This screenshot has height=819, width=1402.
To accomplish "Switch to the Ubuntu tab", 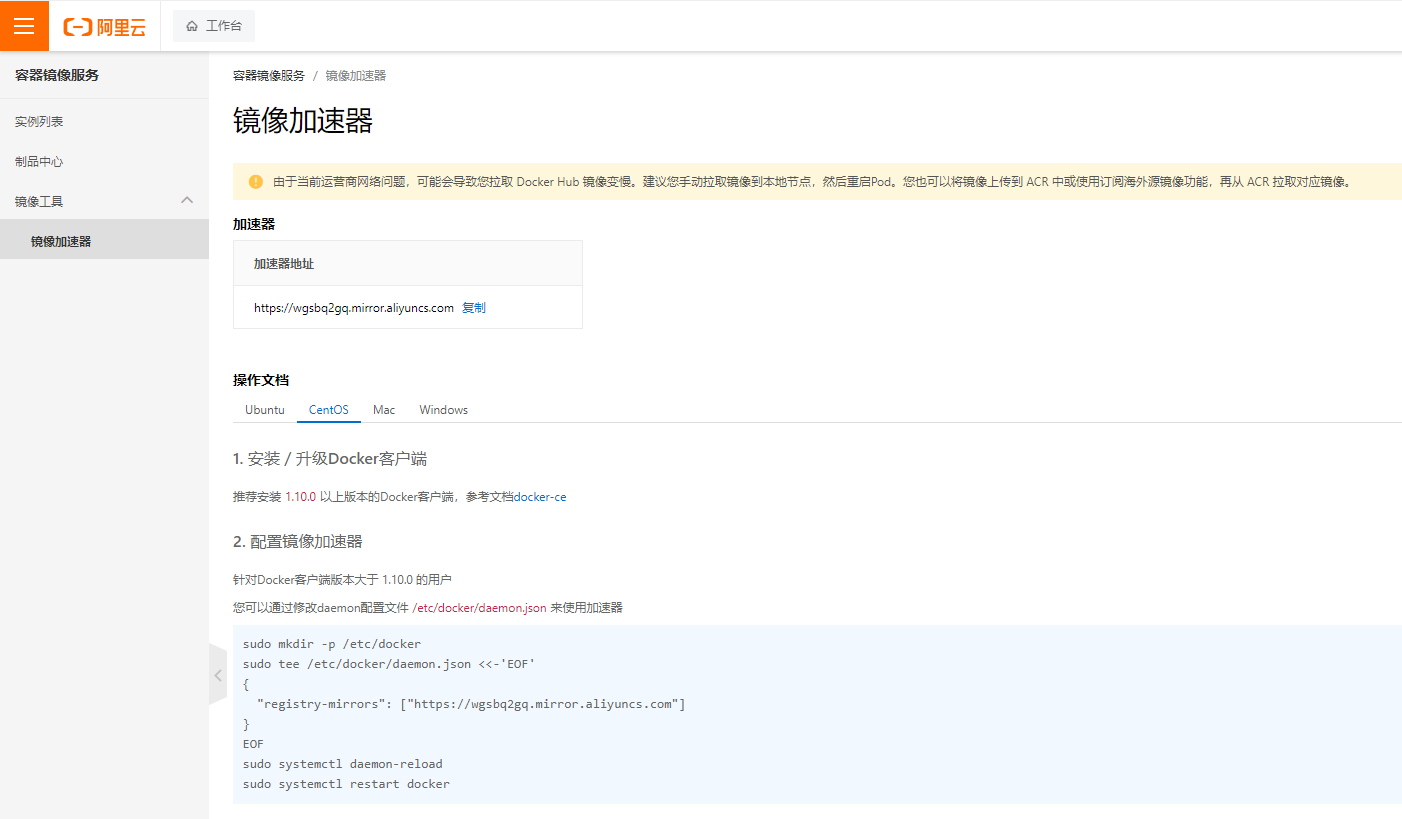I will click(x=265, y=410).
